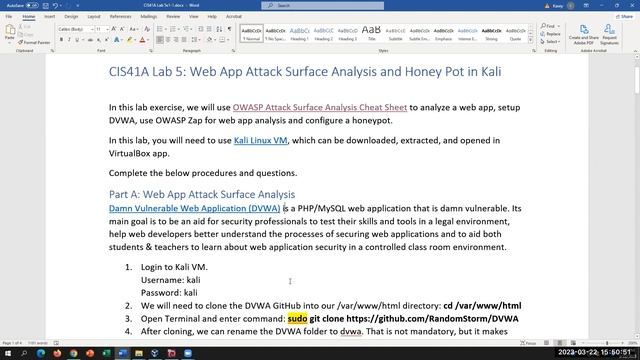Open the font name combo box

pyautogui.click(x=76, y=29)
